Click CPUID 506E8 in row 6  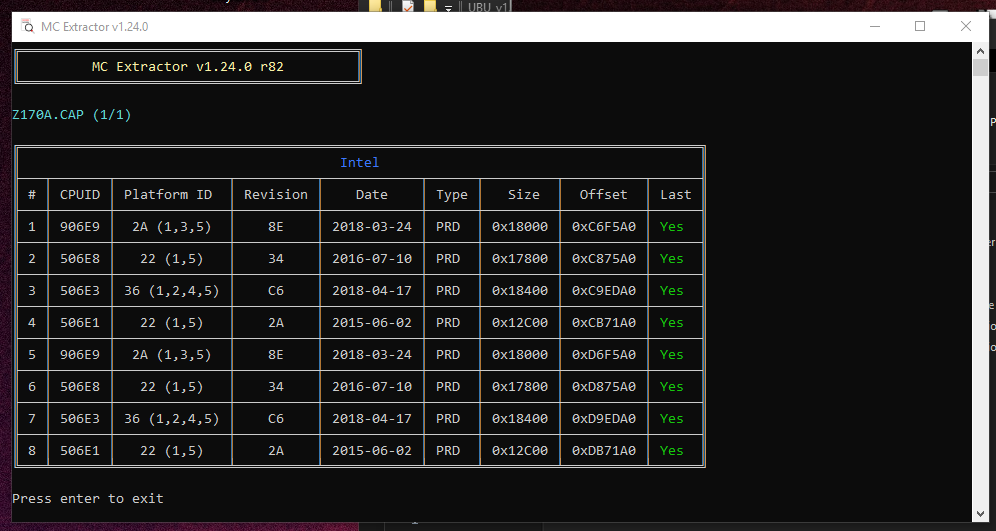pos(80,387)
